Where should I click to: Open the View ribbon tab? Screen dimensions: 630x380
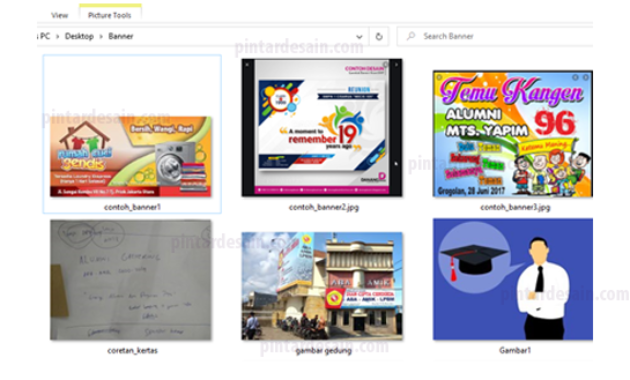point(59,15)
